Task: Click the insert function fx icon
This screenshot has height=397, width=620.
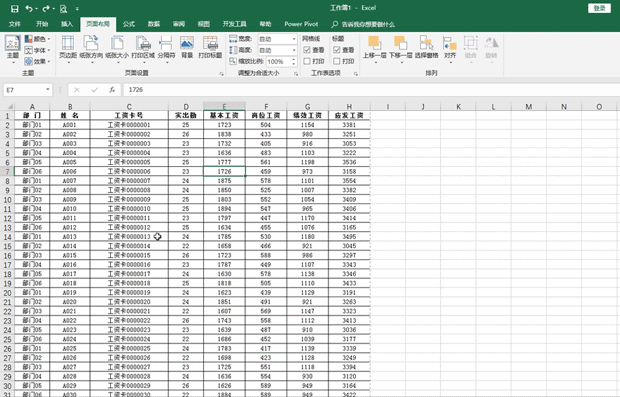Action: pyautogui.click(x=112, y=90)
